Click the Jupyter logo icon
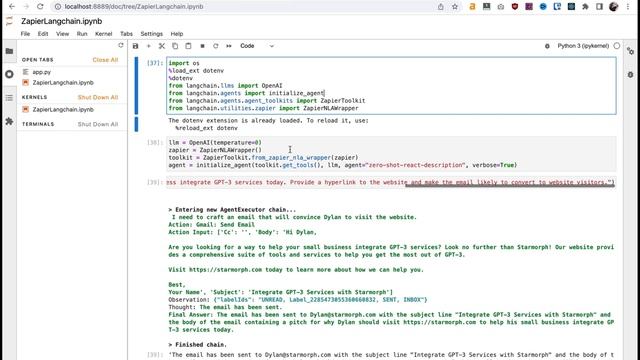The image size is (640, 360). [9, 21]
